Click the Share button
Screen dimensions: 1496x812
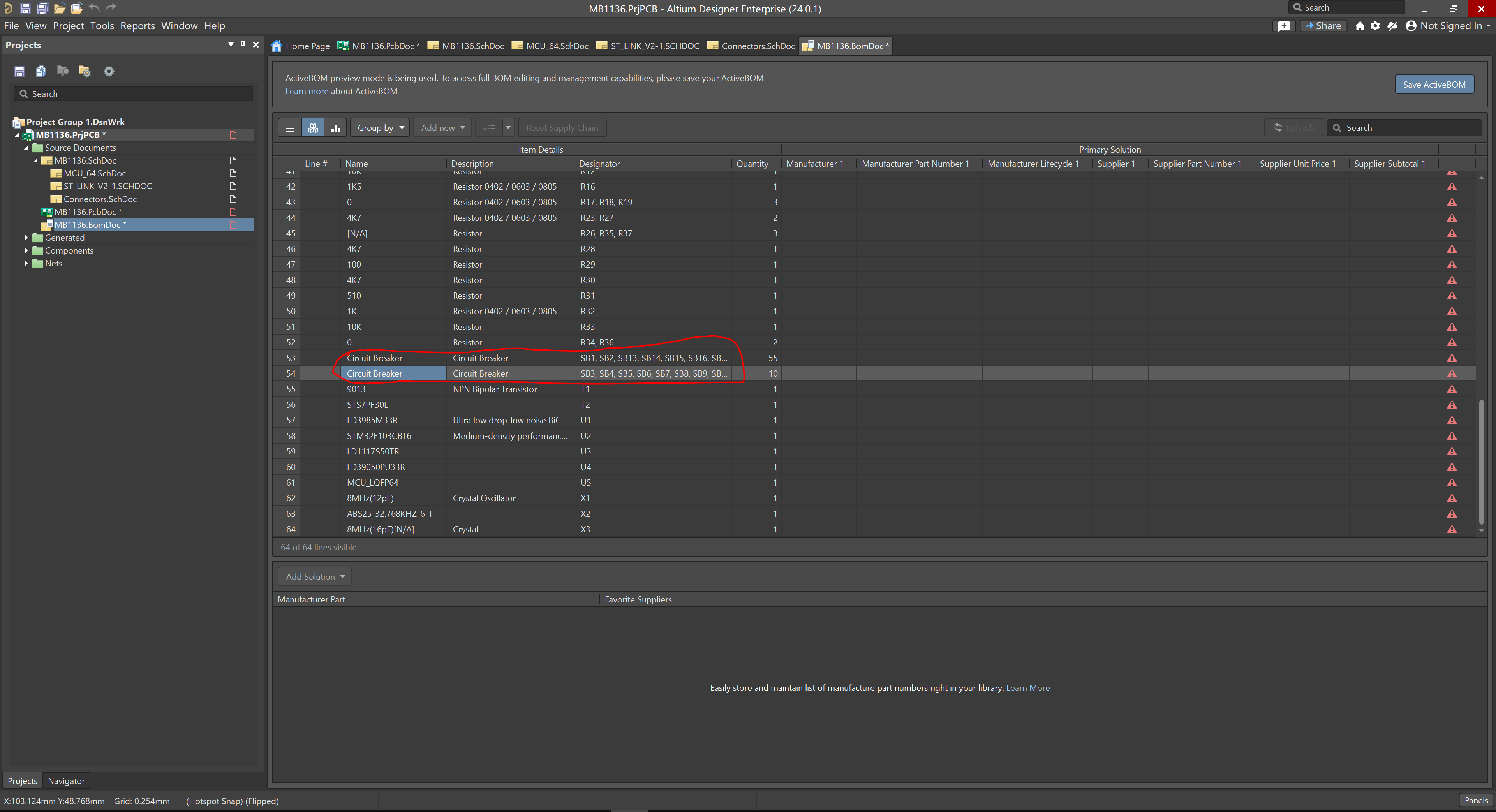1323,26
